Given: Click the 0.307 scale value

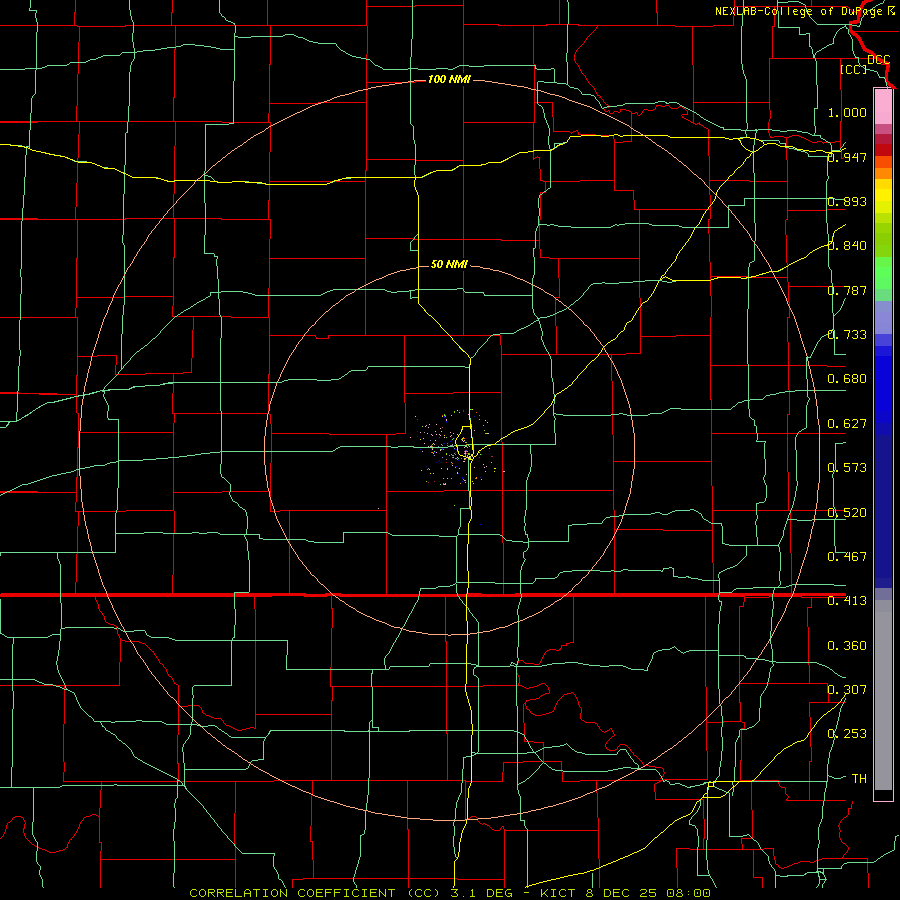Looking at the screenshot, I should point(847,689).
